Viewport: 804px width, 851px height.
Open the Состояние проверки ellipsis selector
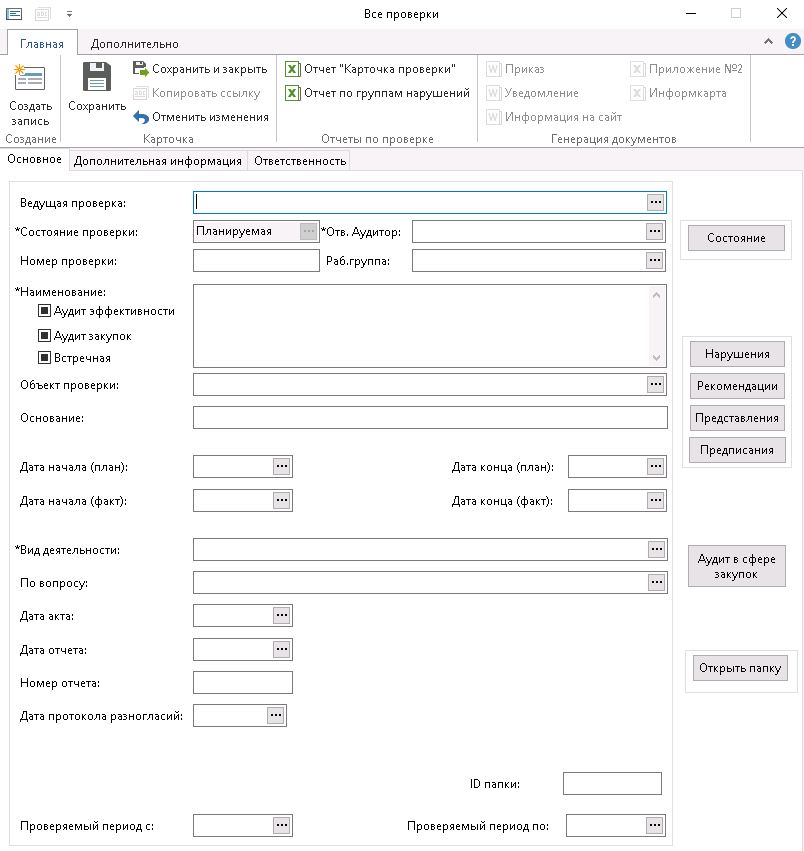coord(308,231)
